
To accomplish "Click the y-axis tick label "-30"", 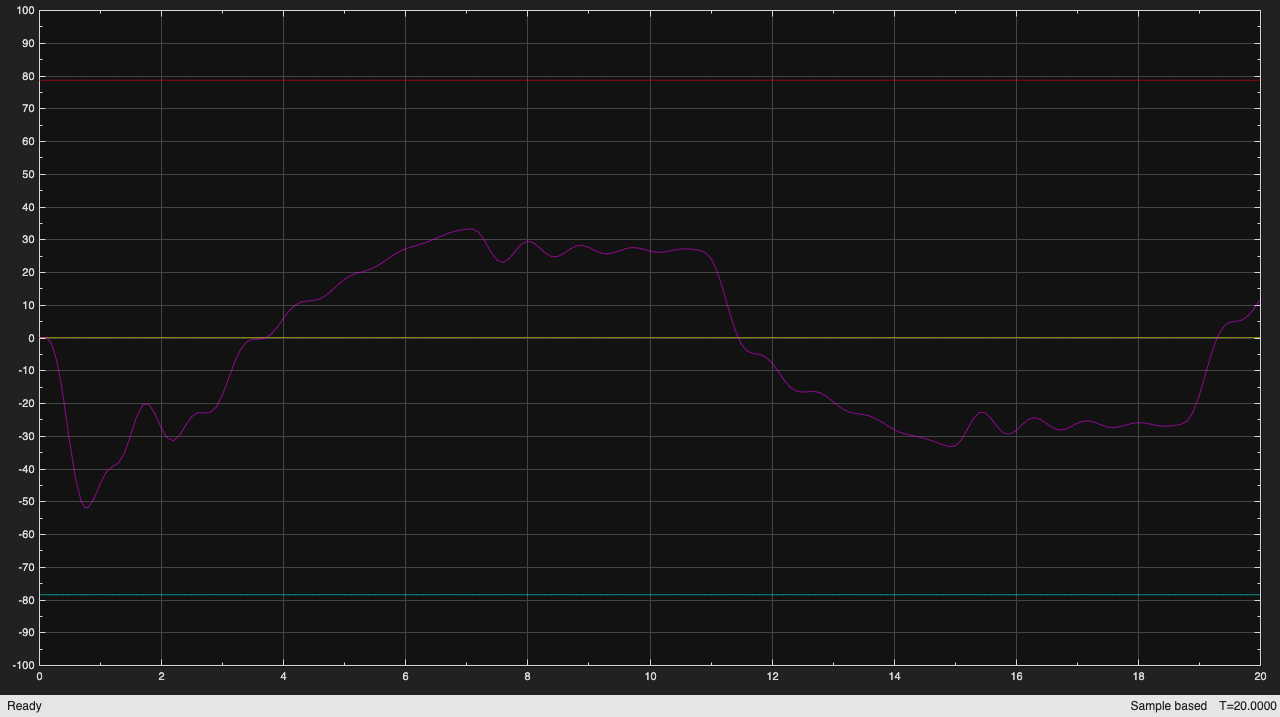I will tap(25, 436).
